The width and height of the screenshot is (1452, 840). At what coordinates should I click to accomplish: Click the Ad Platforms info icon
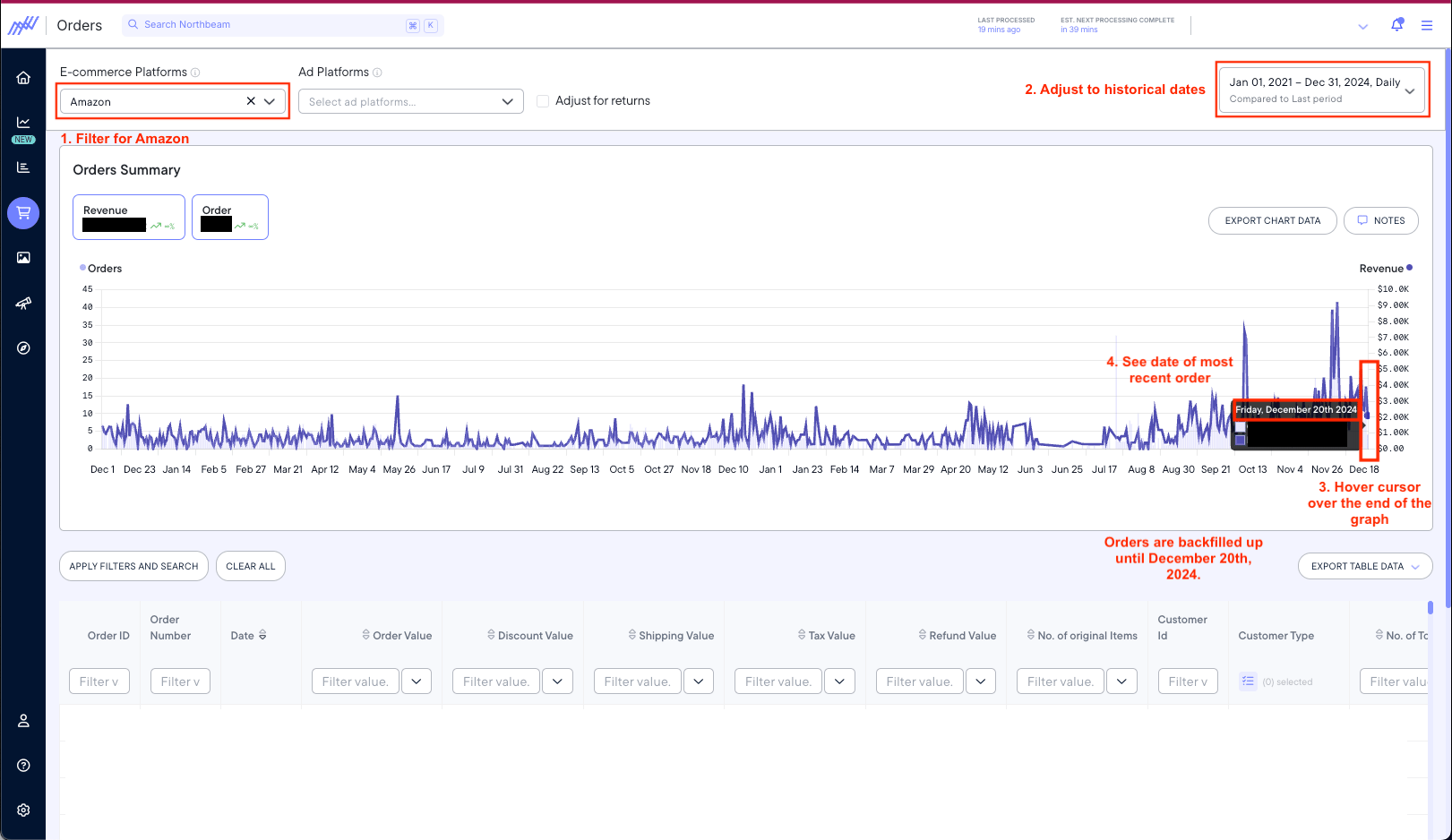pos(377,73)
